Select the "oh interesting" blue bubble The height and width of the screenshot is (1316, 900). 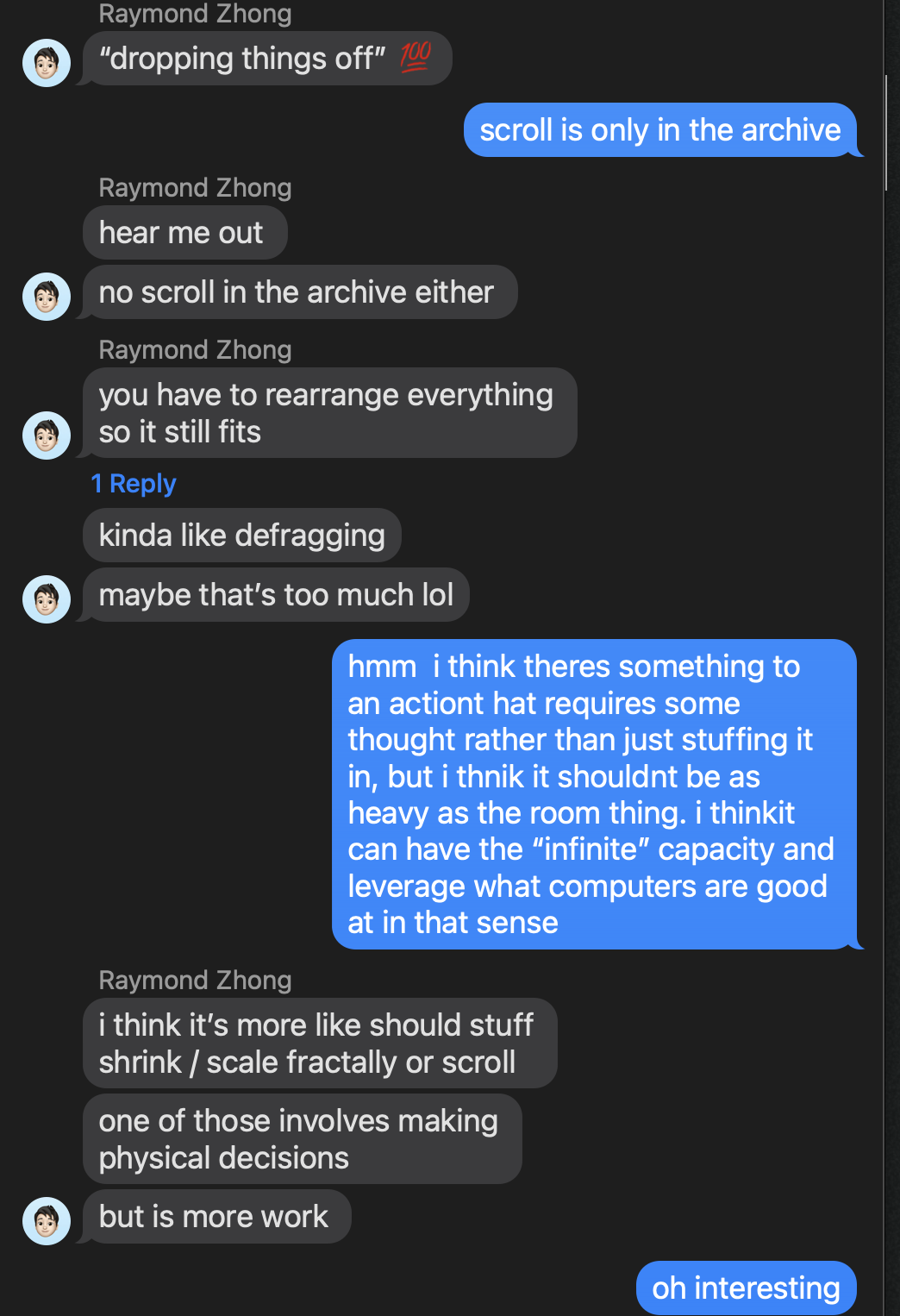746,1288
